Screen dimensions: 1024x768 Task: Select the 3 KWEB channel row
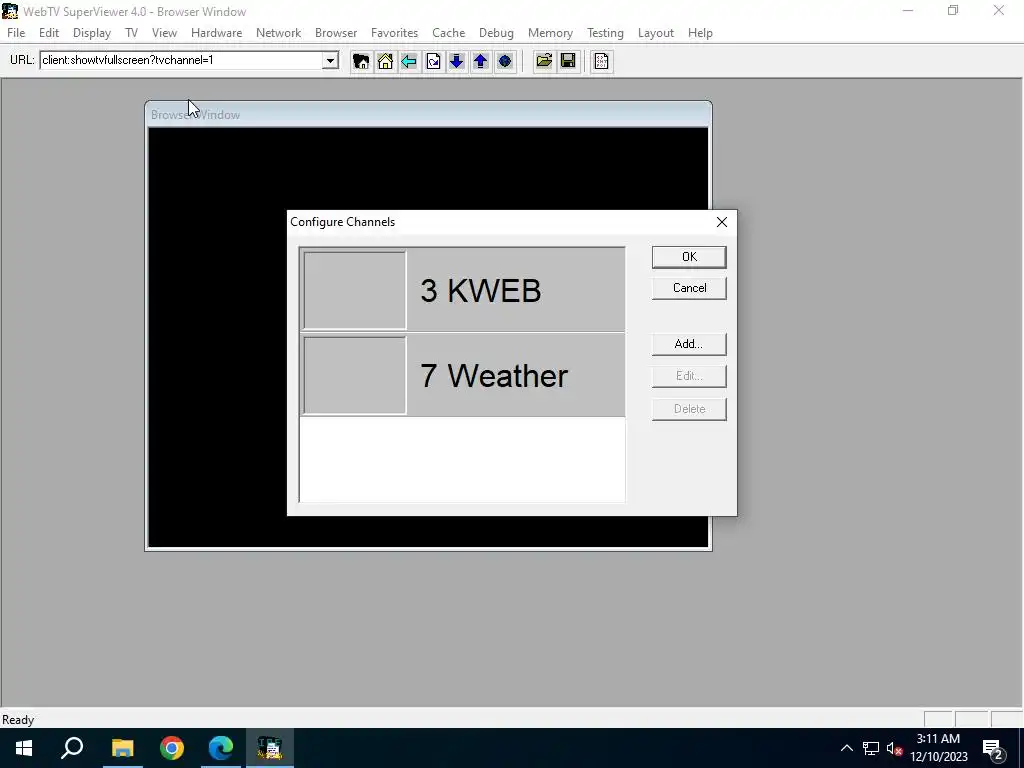pos(462,290)
